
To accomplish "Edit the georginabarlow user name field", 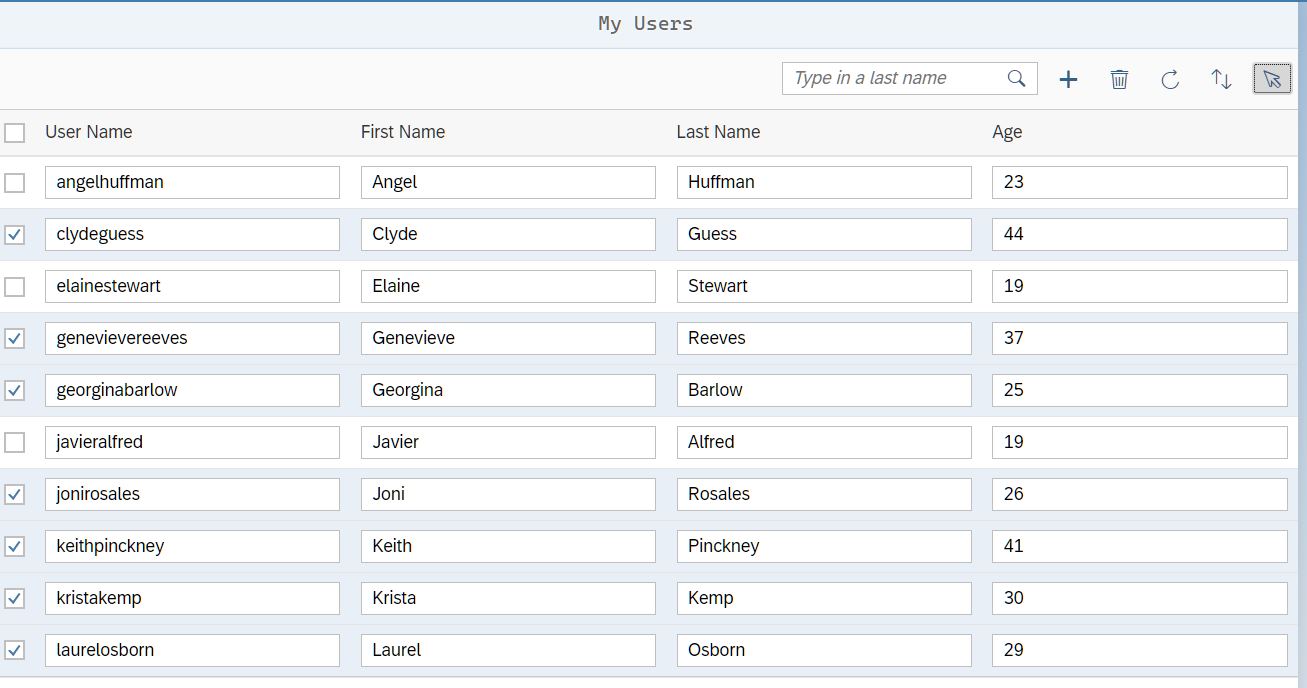I will [x=192, y=390].
